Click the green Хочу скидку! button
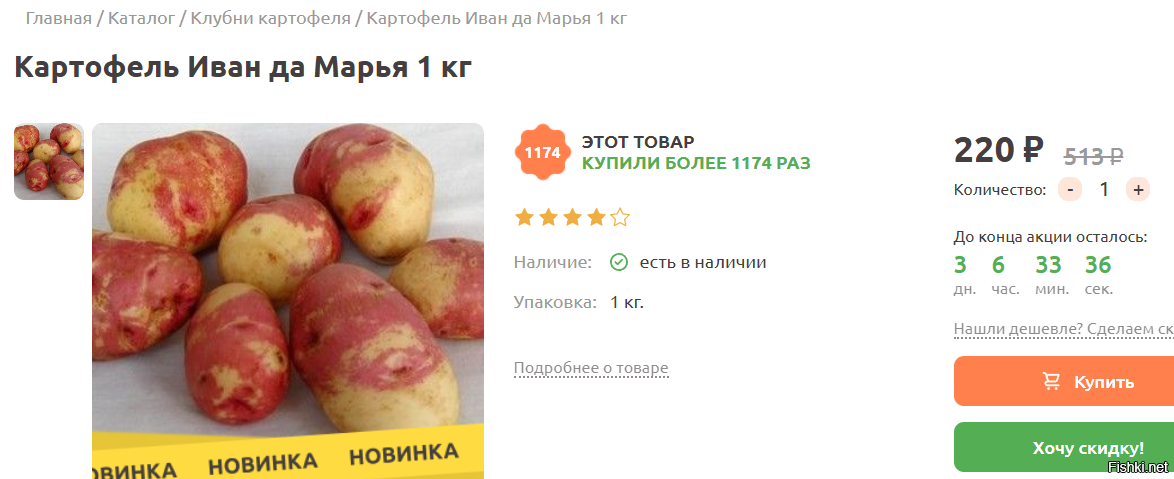This screenshot has height=479, width=1174. pyautogui.click(x=1064, y=448)
